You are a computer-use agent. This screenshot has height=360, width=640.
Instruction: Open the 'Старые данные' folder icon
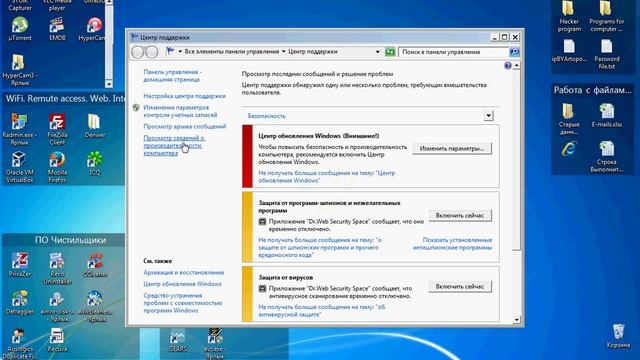pyautogui.click(x=569, y=119)
